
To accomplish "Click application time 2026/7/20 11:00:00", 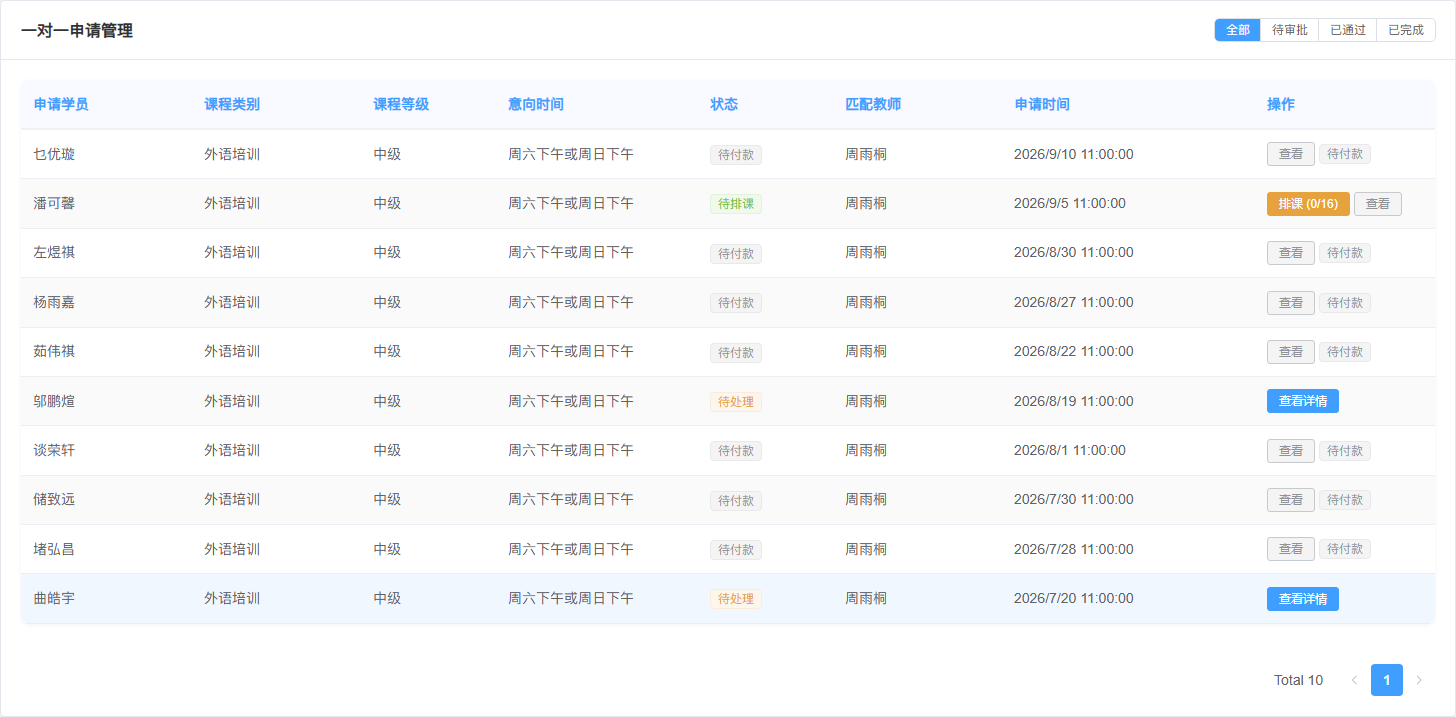I will click(1074, 598).
